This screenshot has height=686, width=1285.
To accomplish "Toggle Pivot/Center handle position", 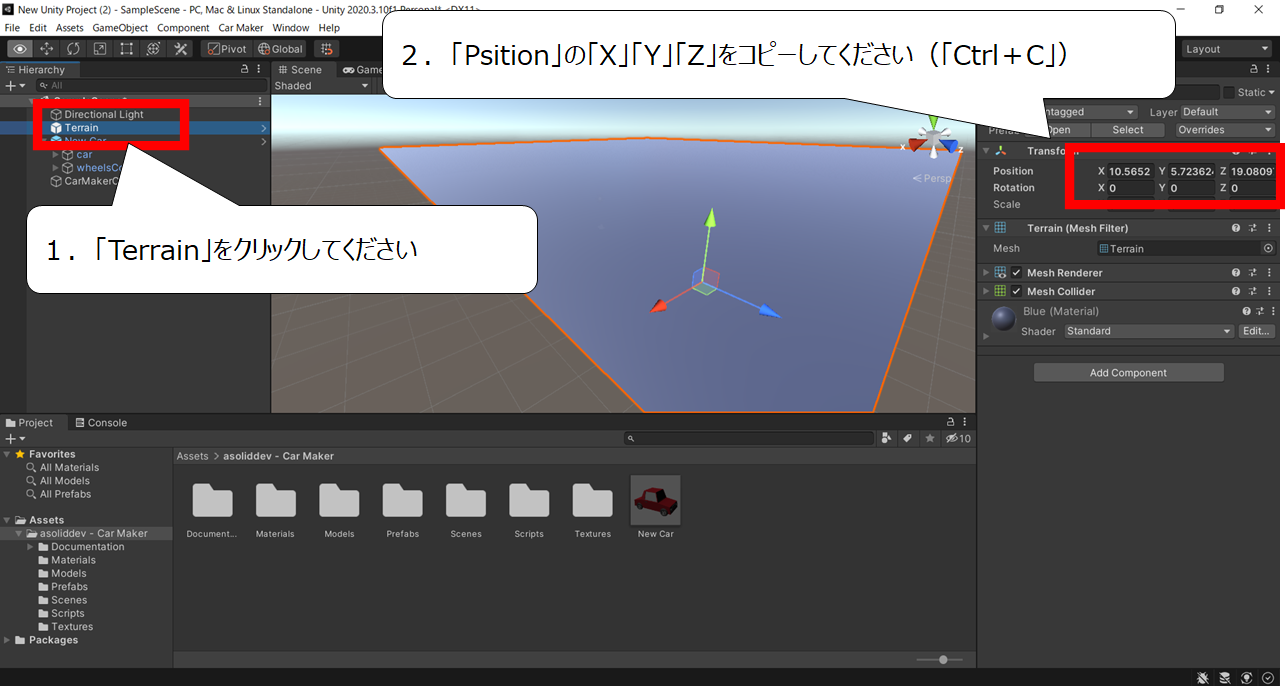I will tap(227, 49).
